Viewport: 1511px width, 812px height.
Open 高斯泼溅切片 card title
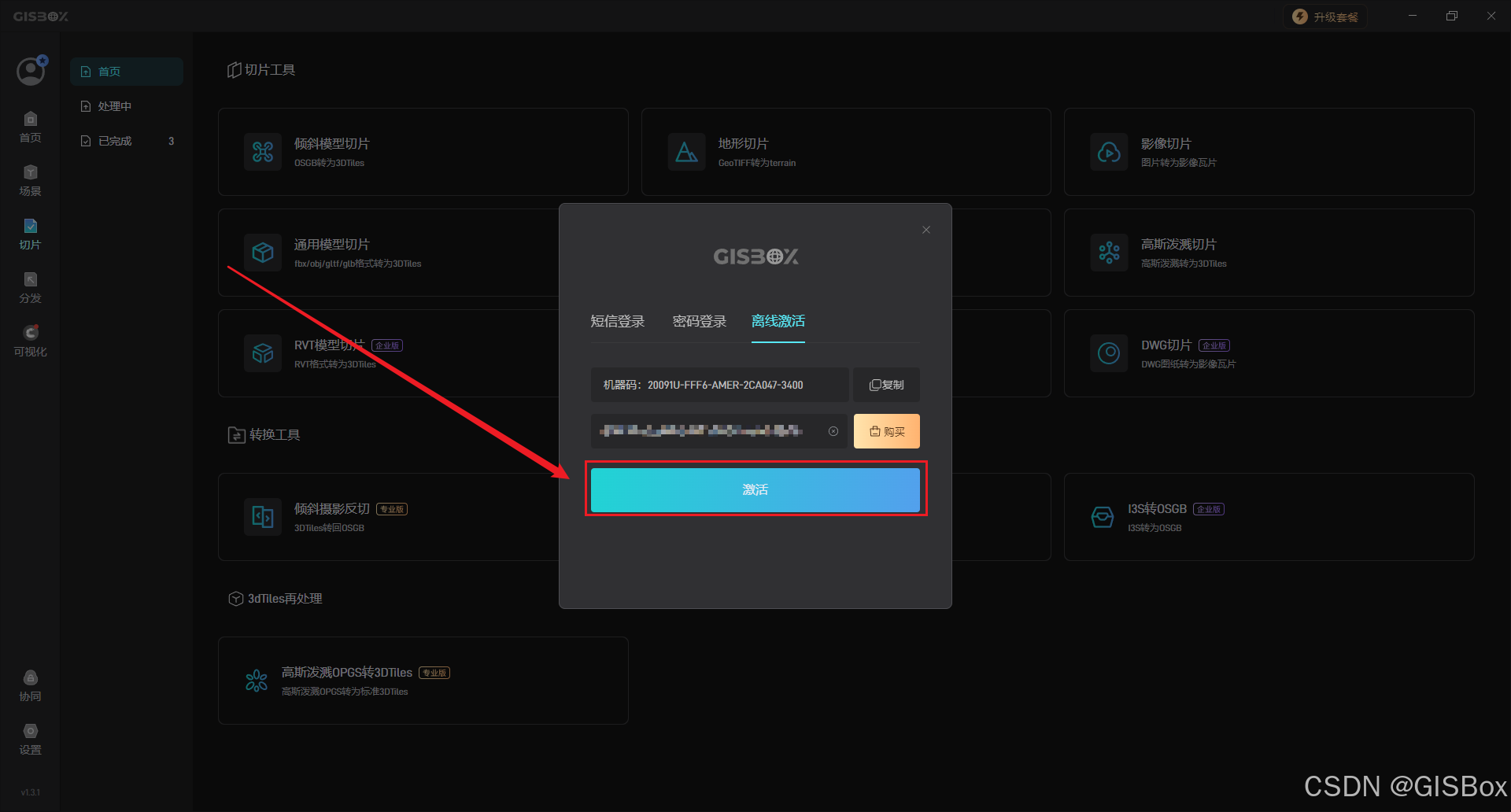pos(1179,245)
